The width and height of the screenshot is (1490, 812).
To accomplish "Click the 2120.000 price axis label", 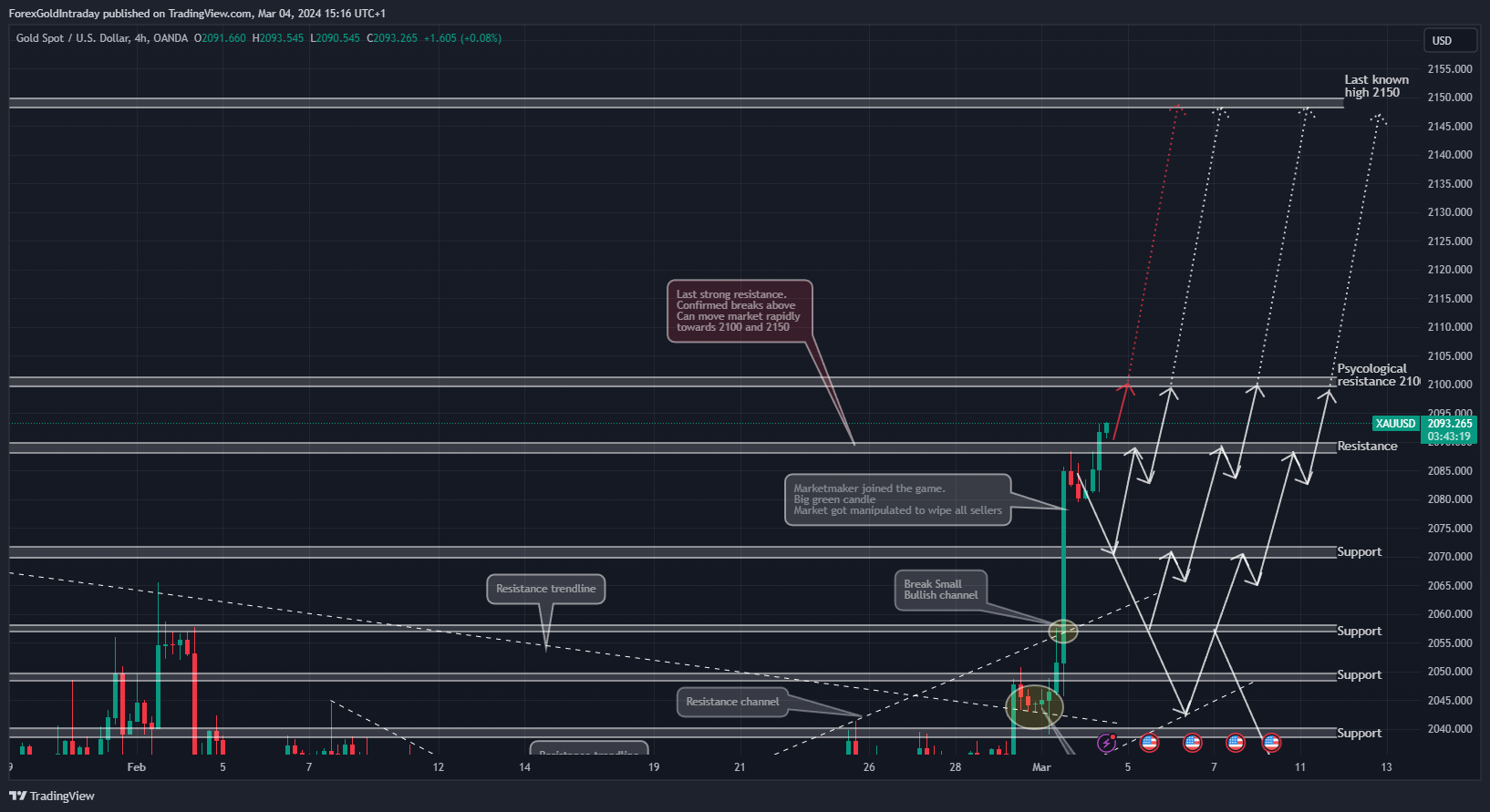I will [1450, 270].
